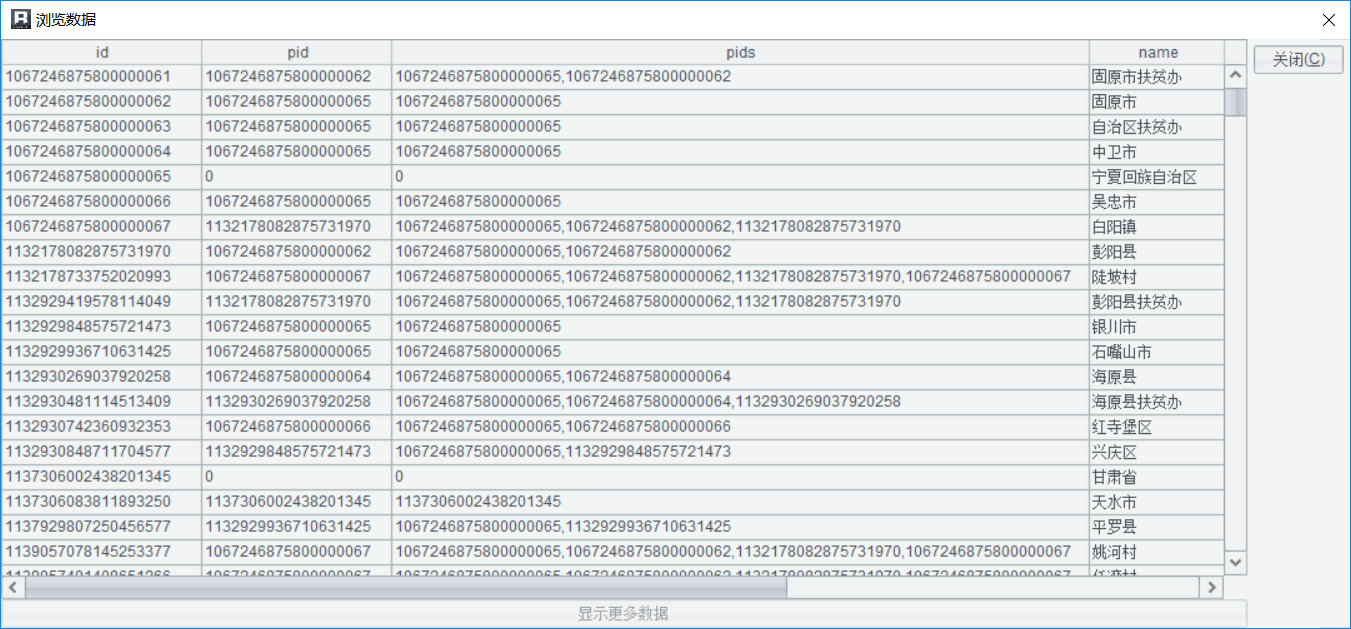Select name cell 彭阳县扶贫办
Viewport: 1351px width, 629px height.
[1157, 302]
